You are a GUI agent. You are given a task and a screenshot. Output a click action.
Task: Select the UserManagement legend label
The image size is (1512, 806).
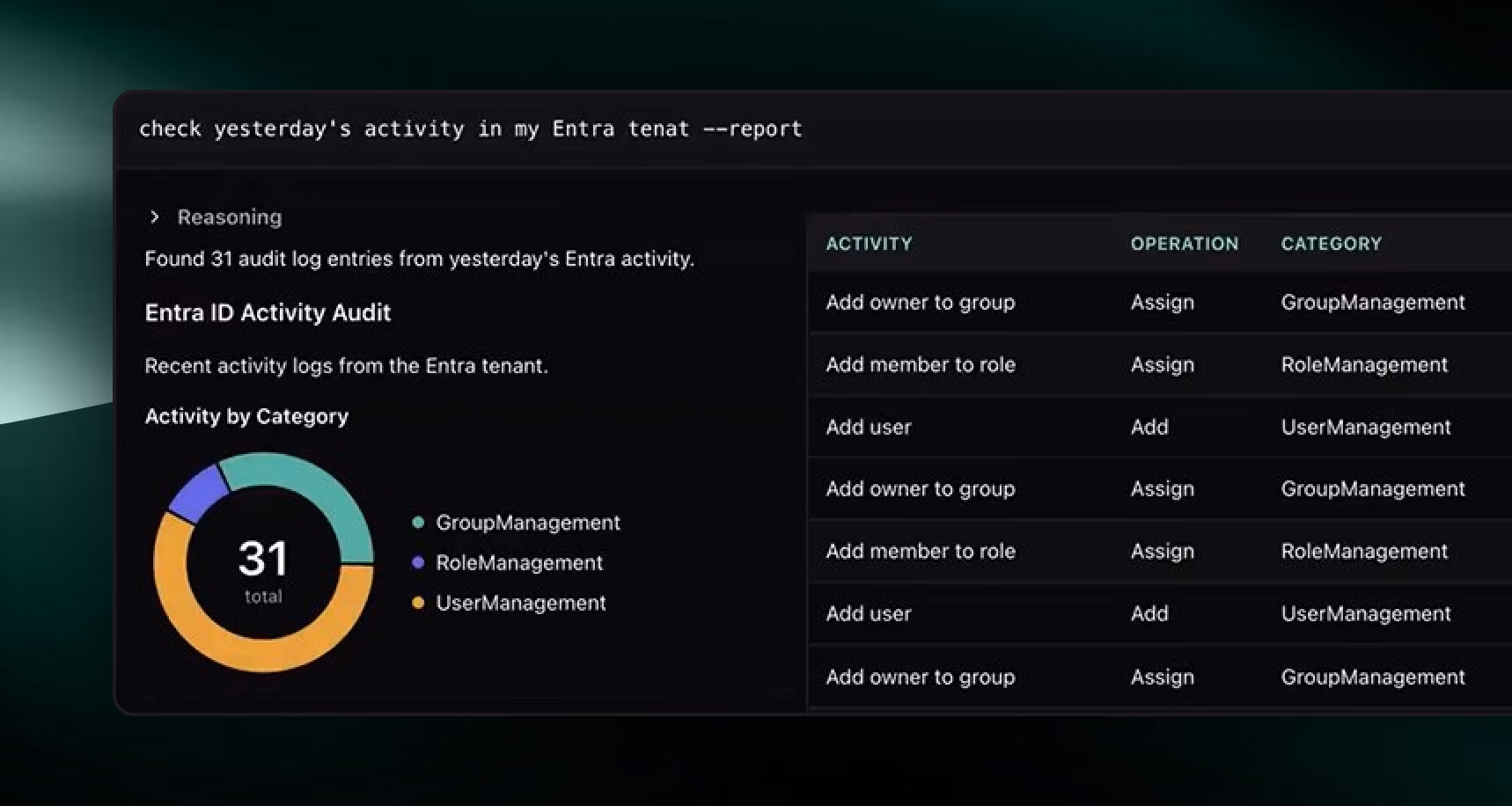click(521, 603)
